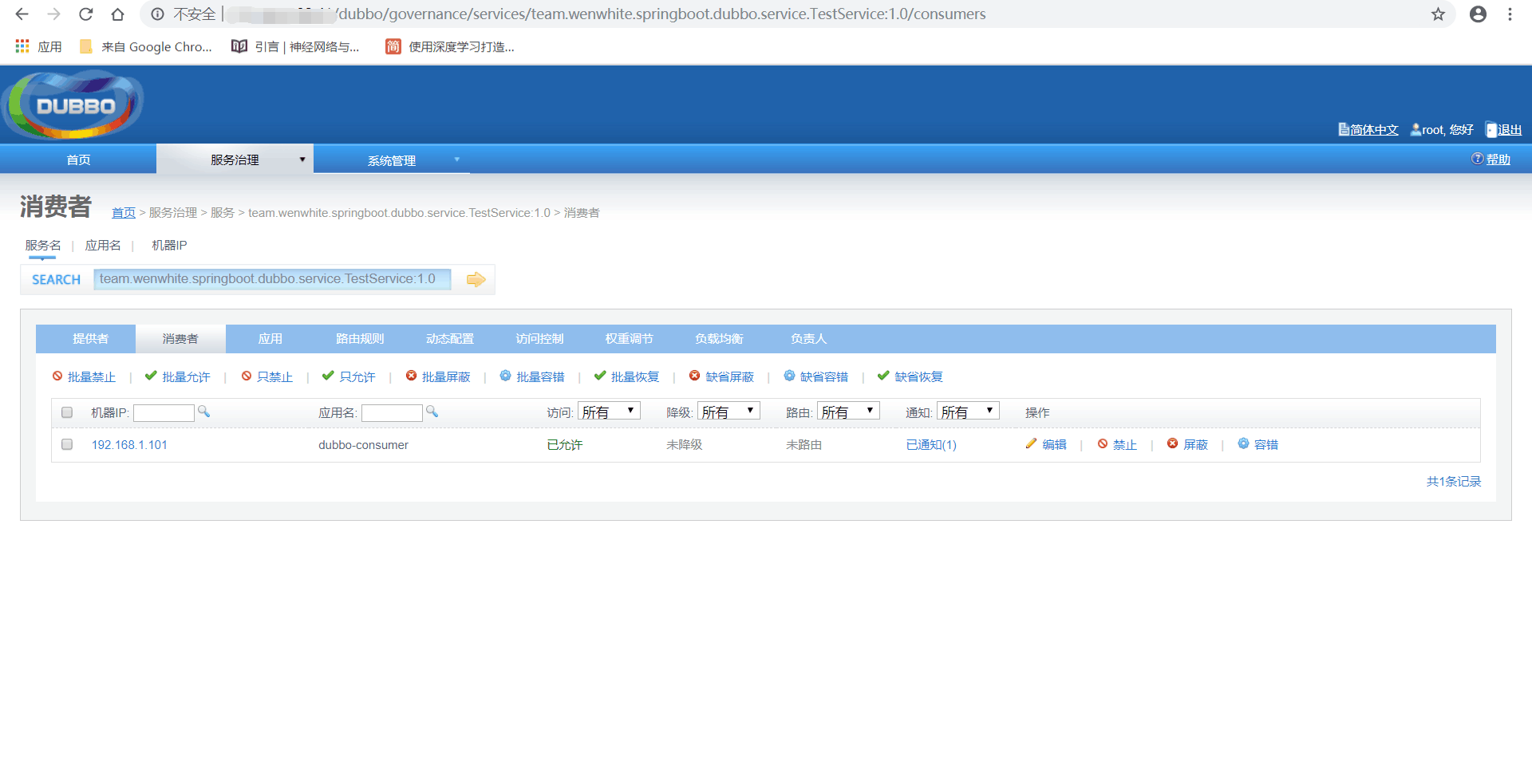The height and width of the screenshot is (784, 1532).
Task: Click the browser back arrow
Action: 22,14
